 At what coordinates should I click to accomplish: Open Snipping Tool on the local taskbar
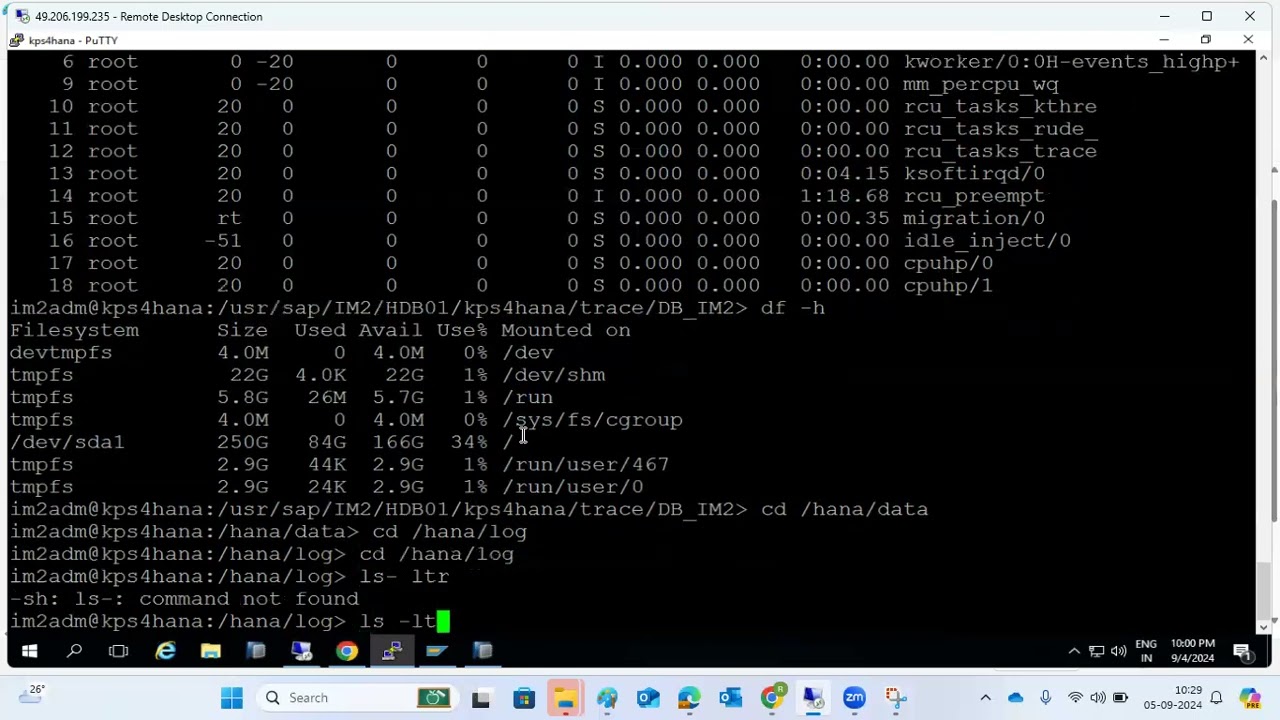(x=895, y=698)
